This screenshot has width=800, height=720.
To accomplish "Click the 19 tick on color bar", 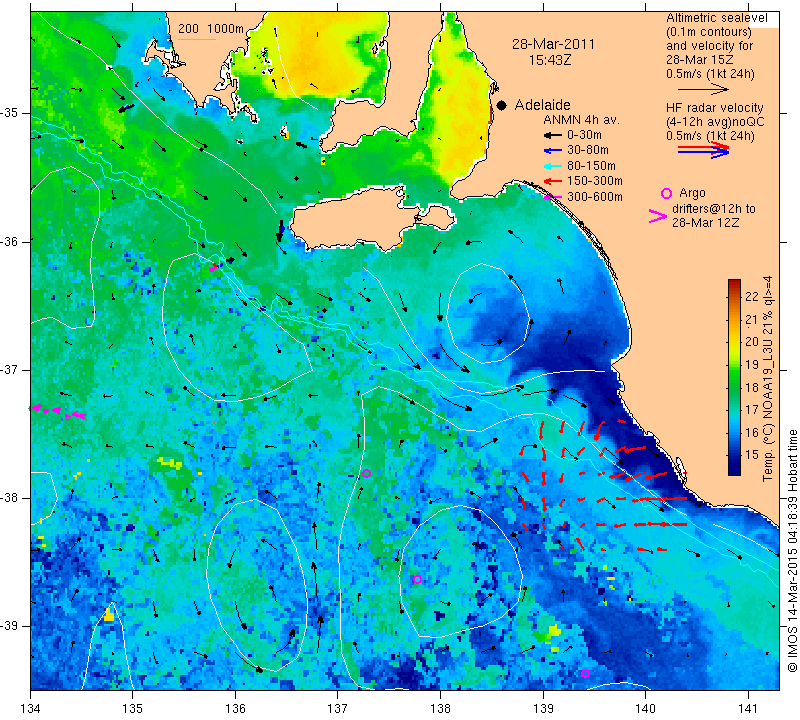I will coord(752,364).
